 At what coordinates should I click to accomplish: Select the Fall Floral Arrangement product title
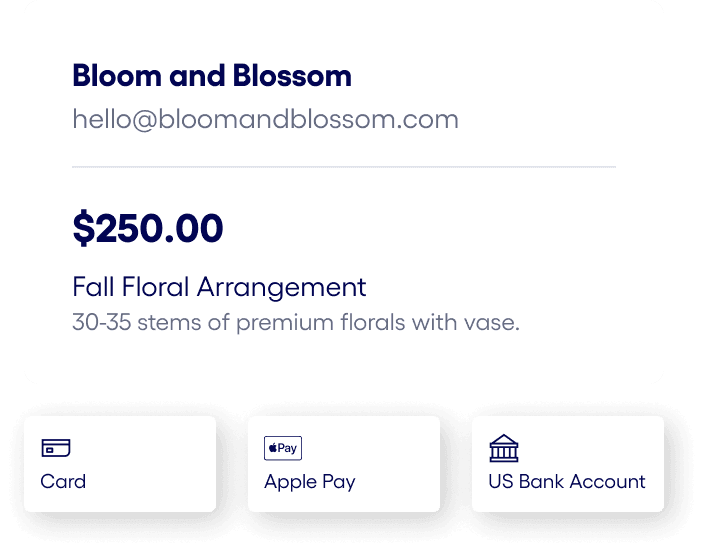[219, 287]
